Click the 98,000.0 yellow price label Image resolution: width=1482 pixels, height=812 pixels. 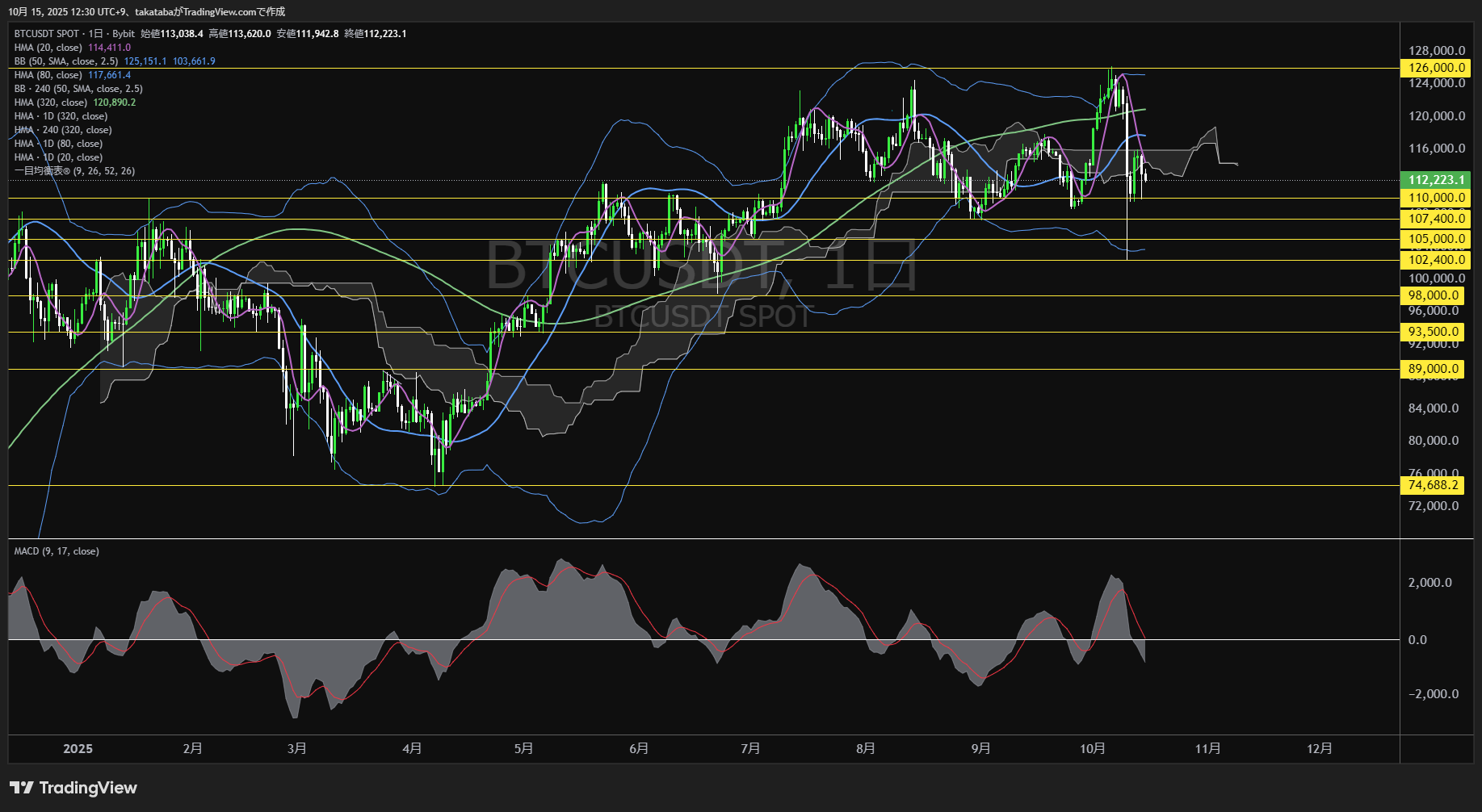point(1434,295)
